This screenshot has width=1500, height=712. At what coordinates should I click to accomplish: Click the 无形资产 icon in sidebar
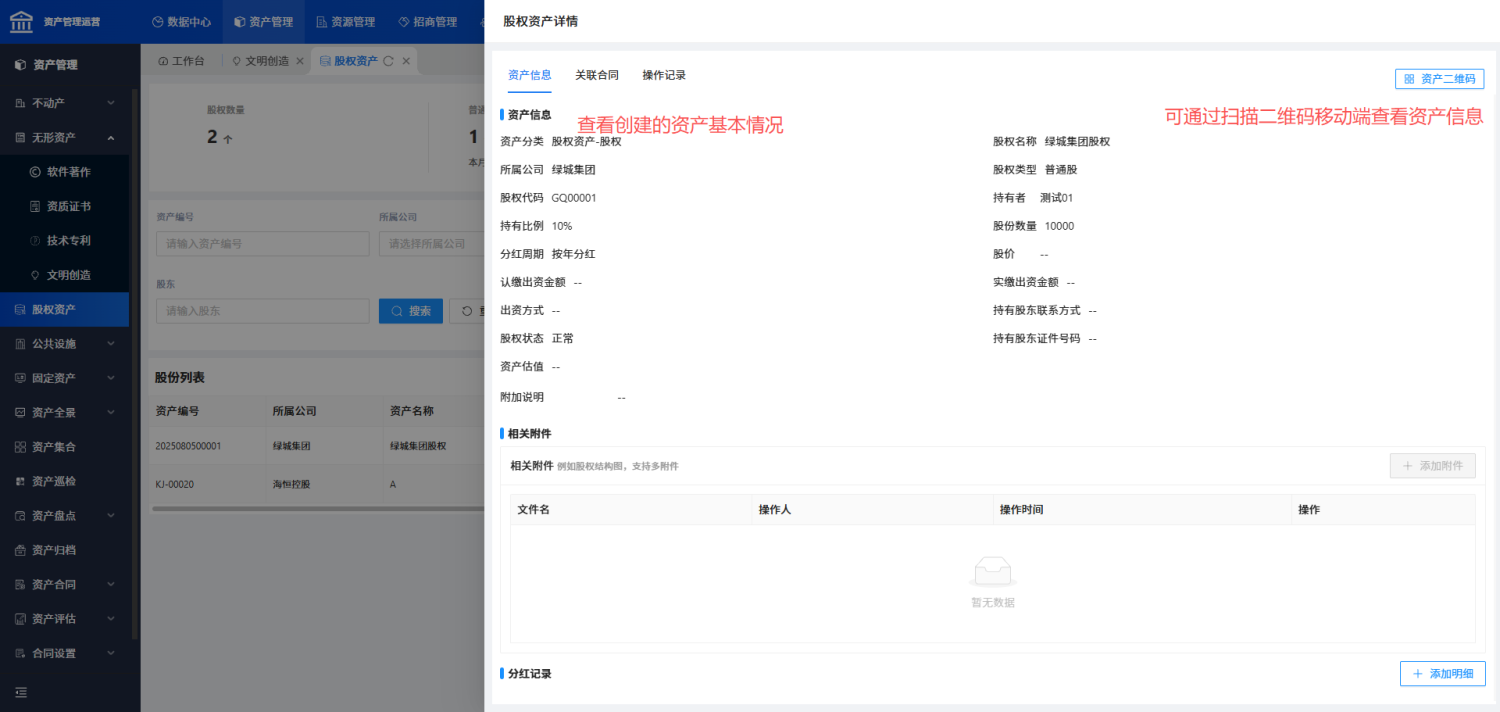point(20,137)
